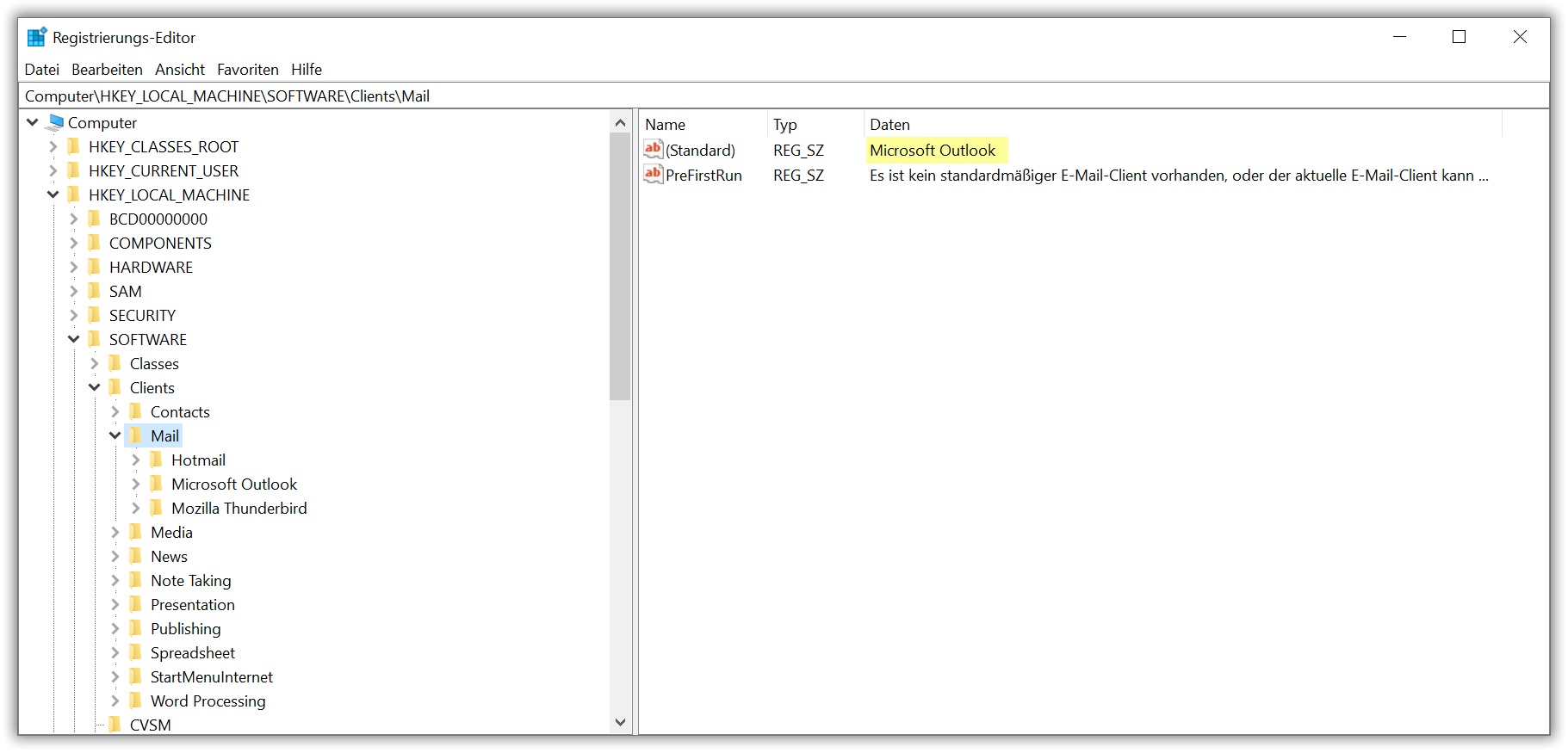Image resolution: width=1568 pixels, height=753 pixels.
Task: Select the CVSM key label
Action: 151,725
